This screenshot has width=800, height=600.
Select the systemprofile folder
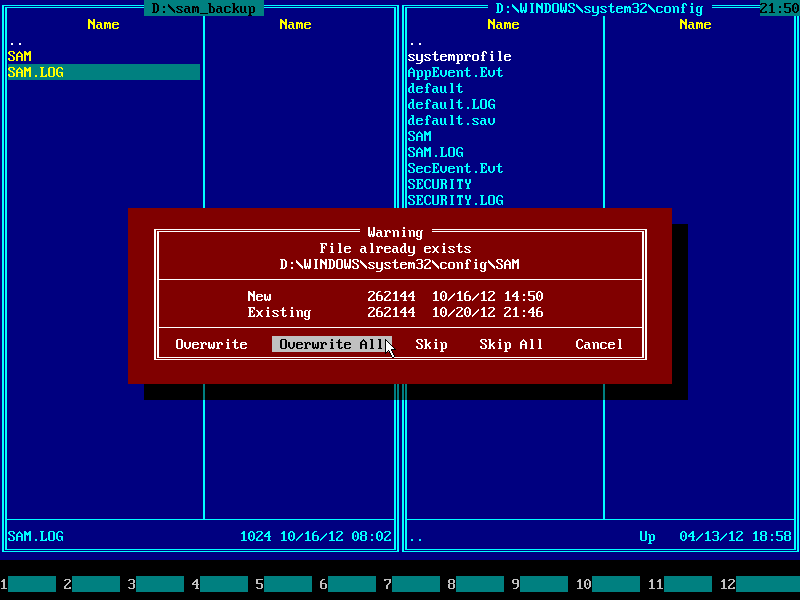459,56
